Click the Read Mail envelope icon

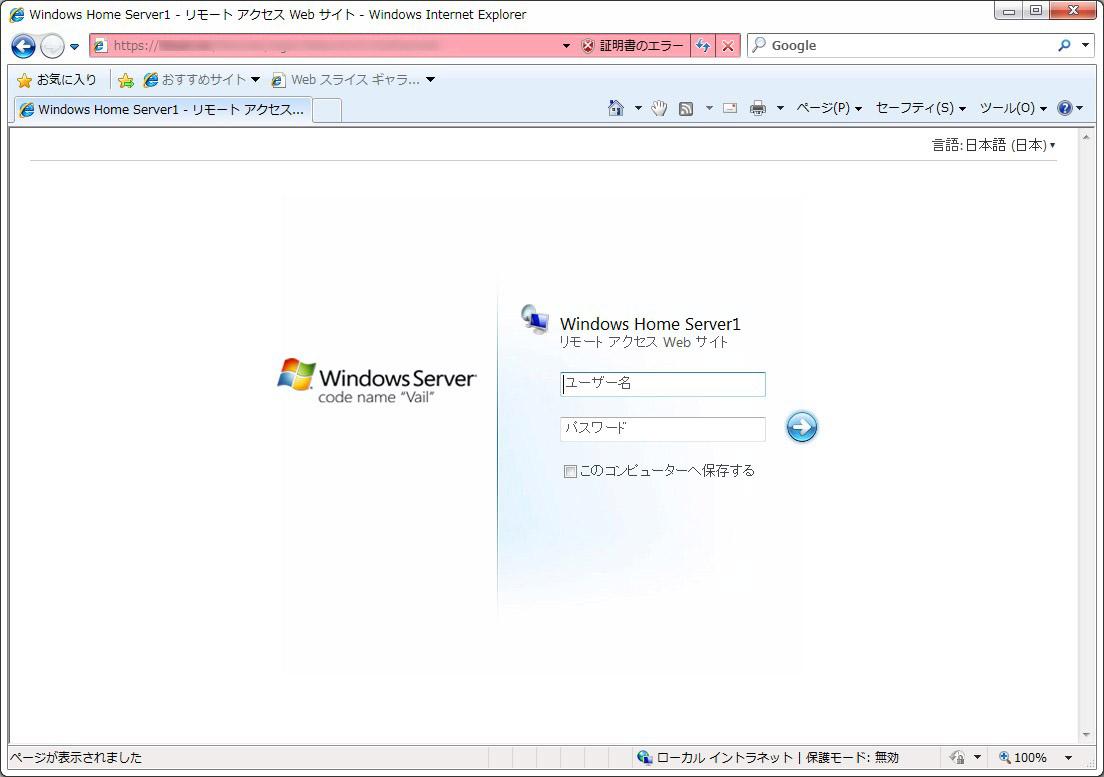(730, 108)
